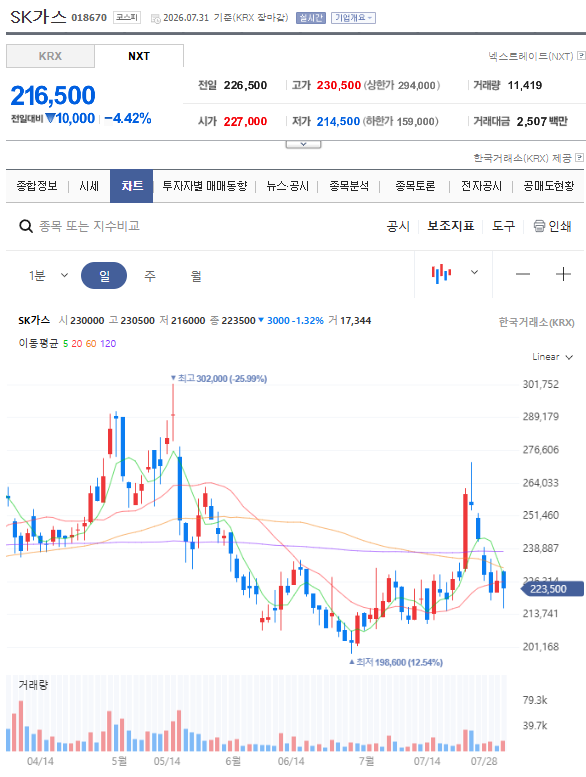This screenshot has width=586, height=777.
Task: Click the 공시 chart option
Action: pyautogui.click(x=398, y=226)
